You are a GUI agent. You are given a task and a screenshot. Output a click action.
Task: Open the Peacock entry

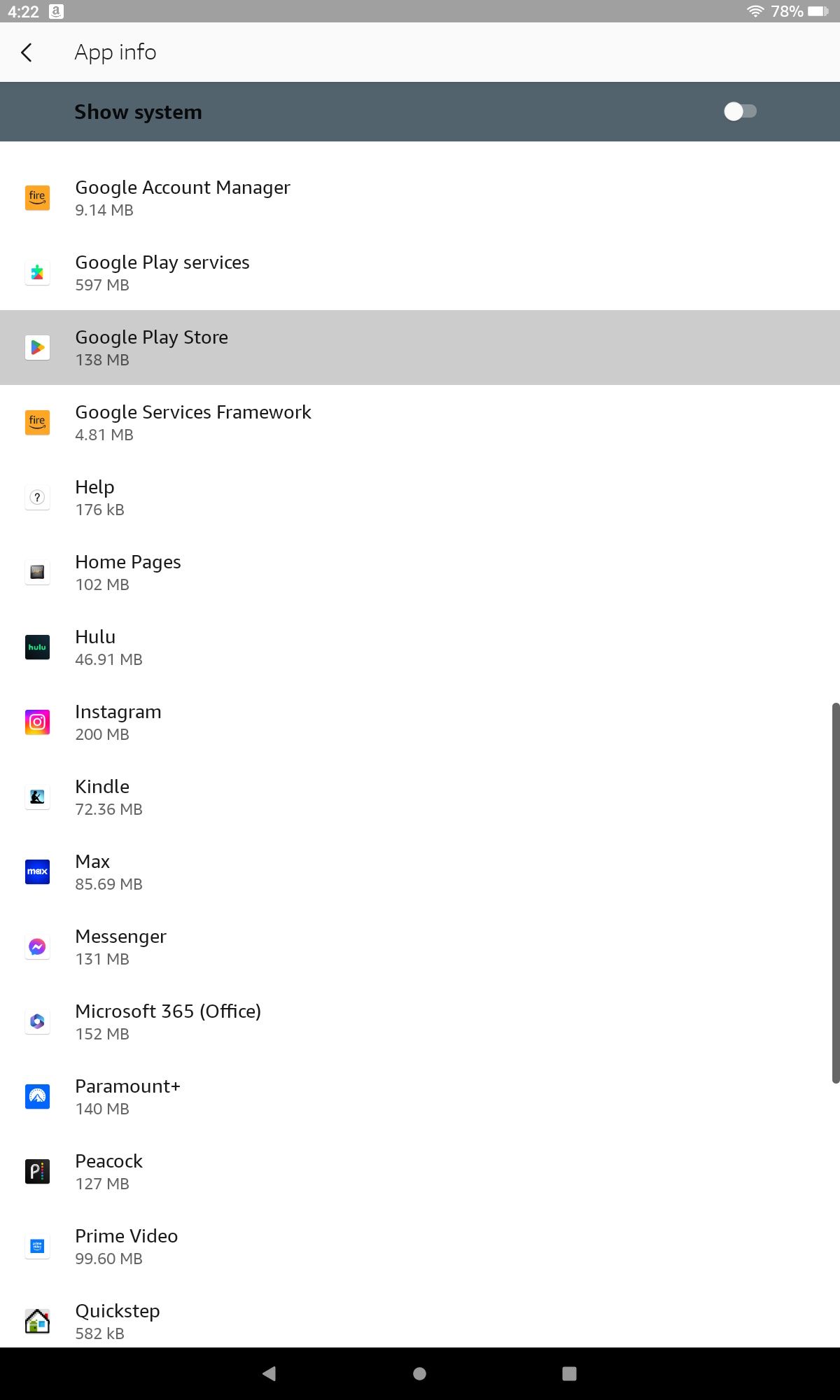click(x=420, y=1172)
